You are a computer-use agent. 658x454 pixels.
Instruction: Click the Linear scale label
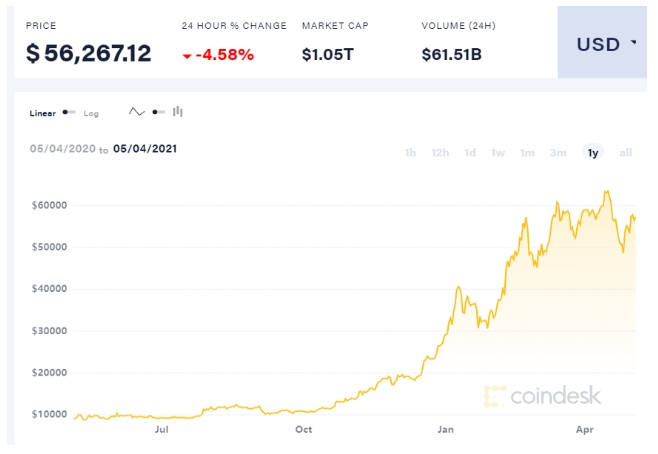point(43,113)
